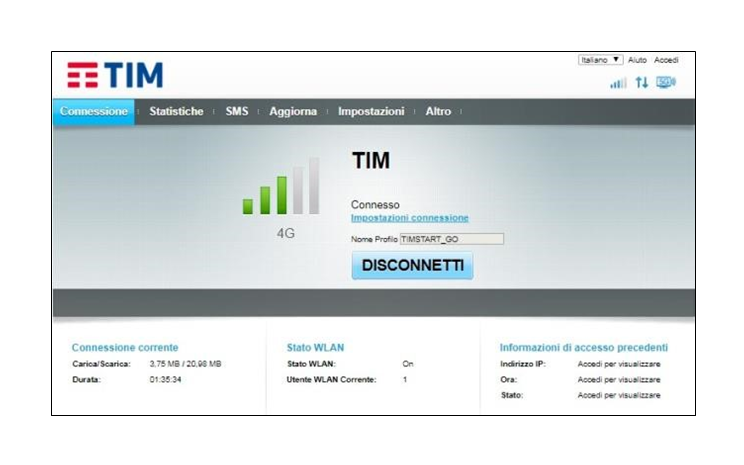The height and width of the screenshot is (465, 744).
Task: Click Informazioni di accesso precedenti heading
Action: 584,347
